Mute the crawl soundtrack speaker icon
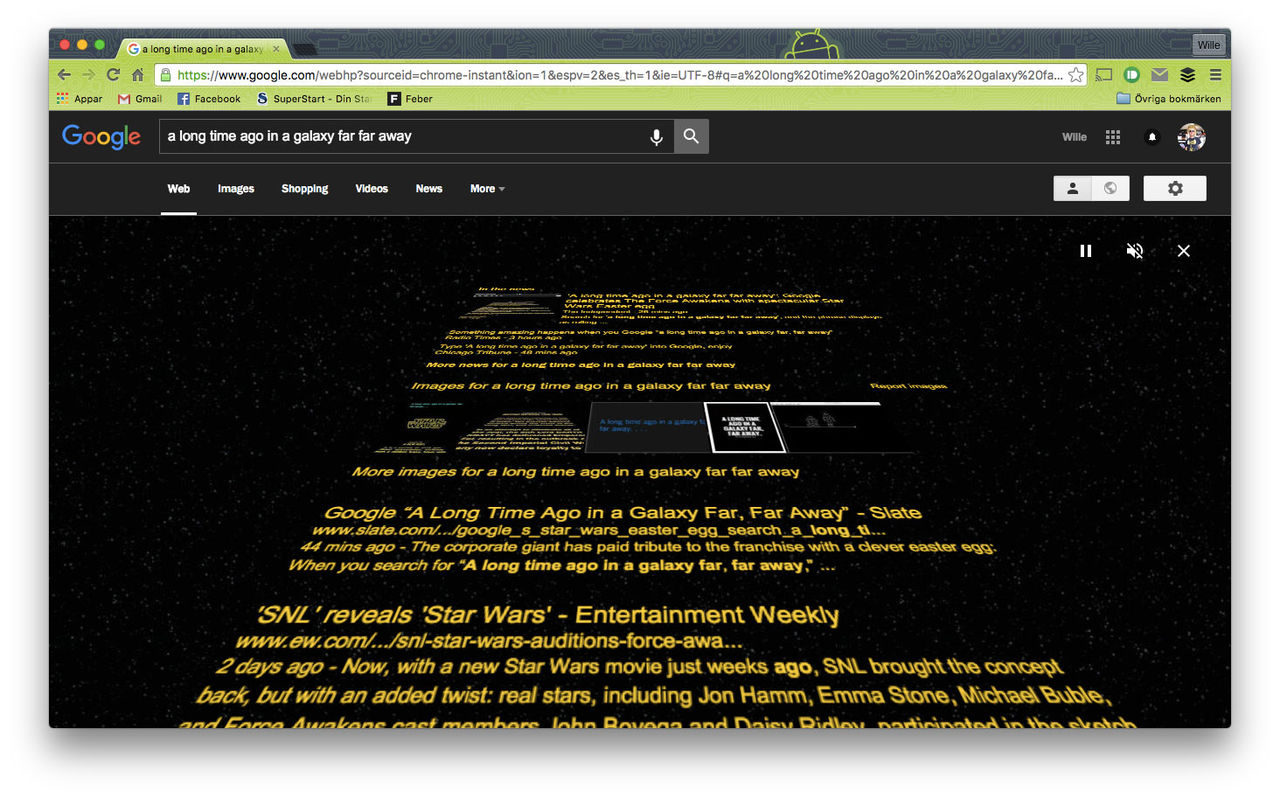 coord(1135,250)
